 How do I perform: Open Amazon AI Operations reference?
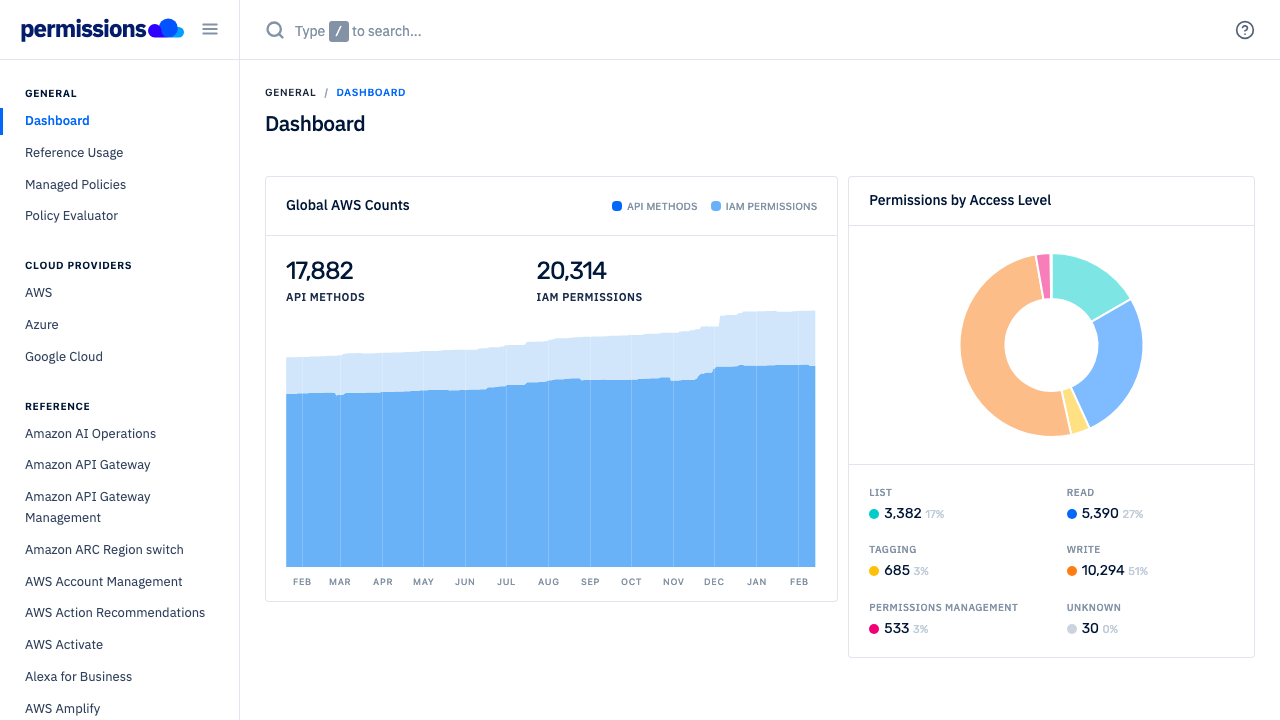90,434
